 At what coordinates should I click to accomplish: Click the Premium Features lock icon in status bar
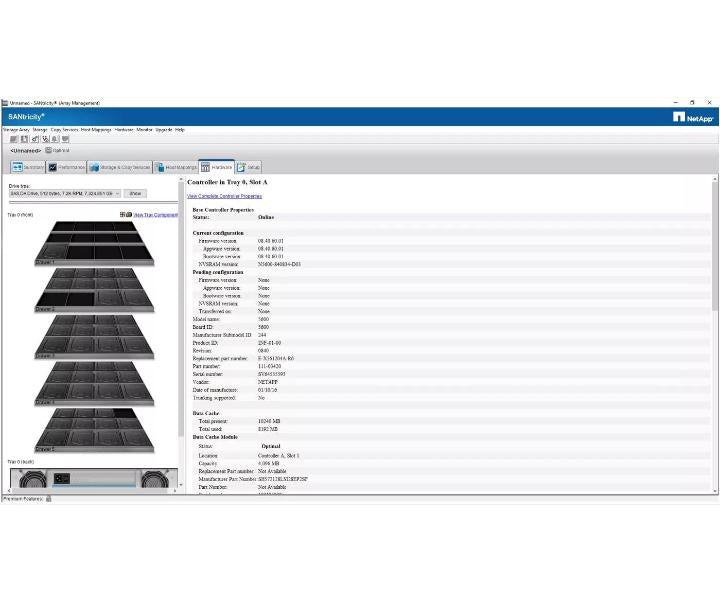tap(49, 499)
